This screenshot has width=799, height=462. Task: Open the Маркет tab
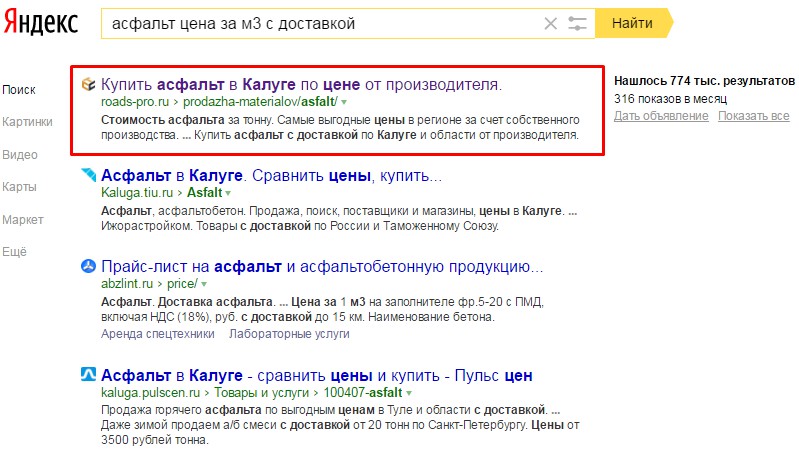[23, 220]
